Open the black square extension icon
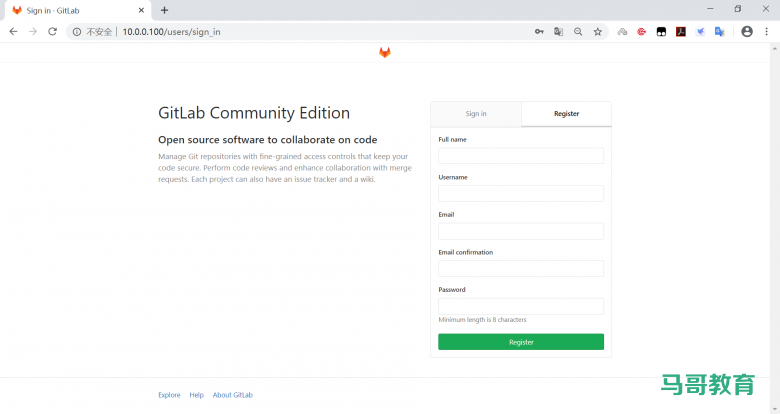 point(661,32)
